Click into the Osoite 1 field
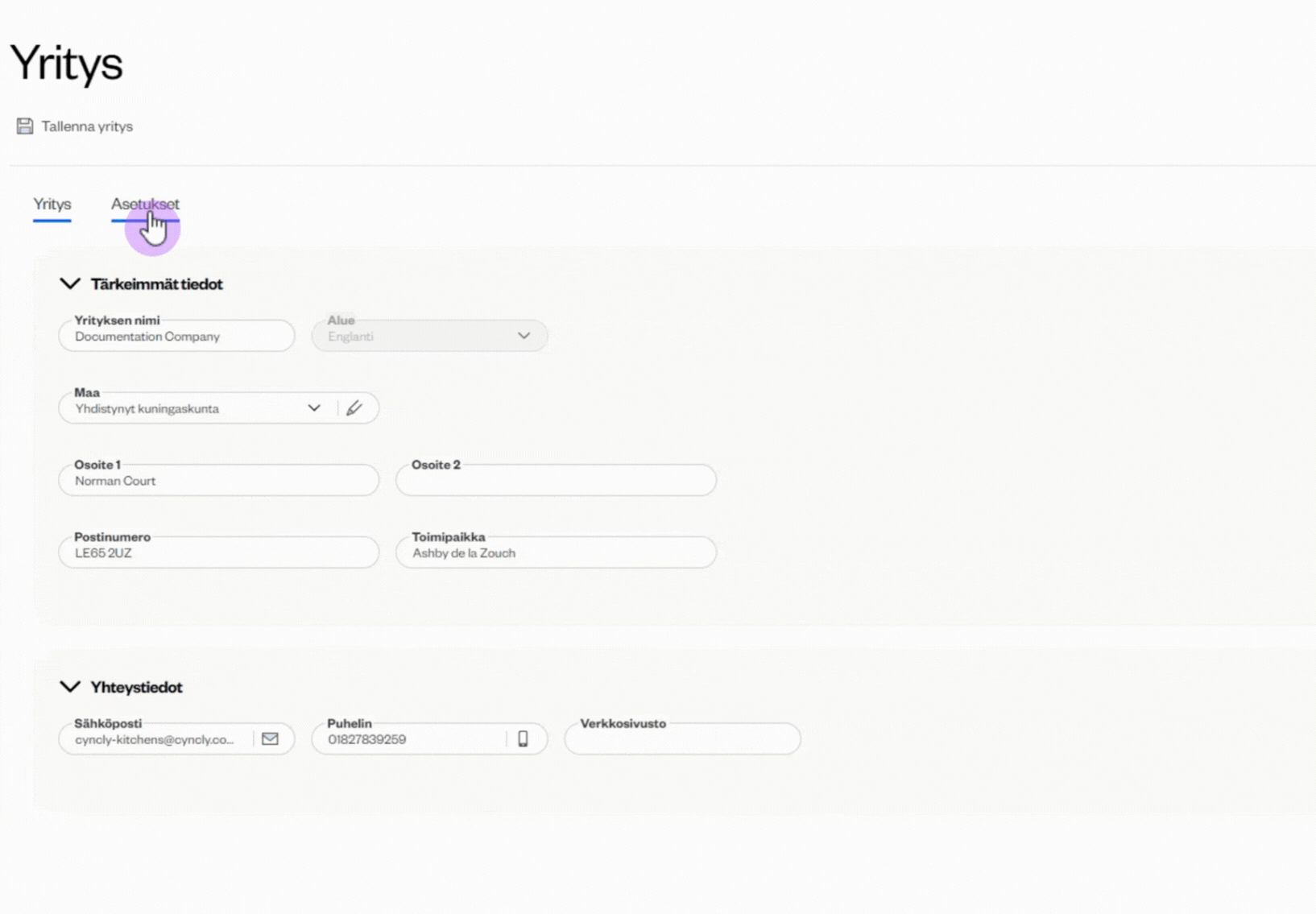 (x=218, y=481)
